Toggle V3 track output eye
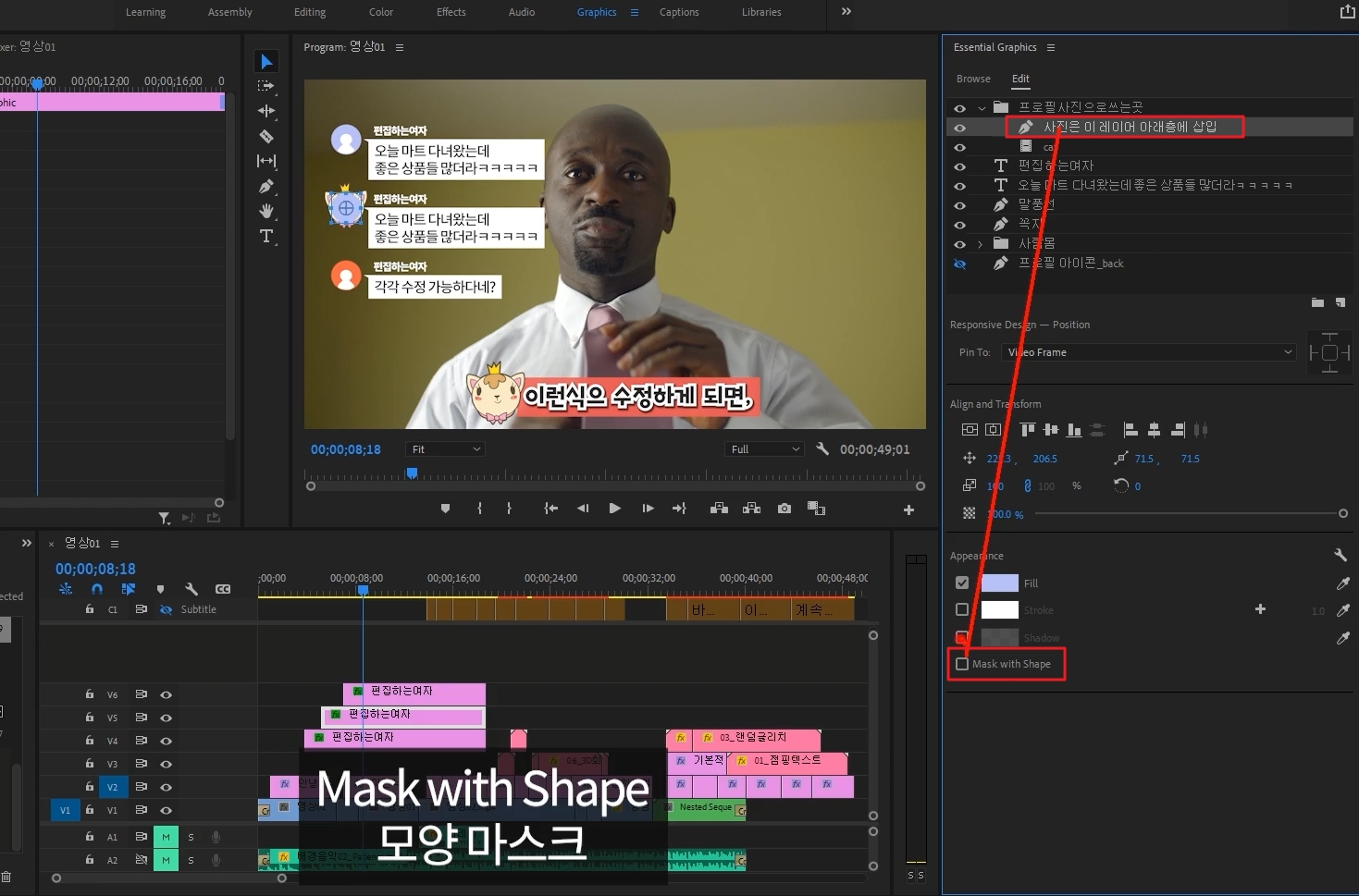1359x896 pixels. 167,764
